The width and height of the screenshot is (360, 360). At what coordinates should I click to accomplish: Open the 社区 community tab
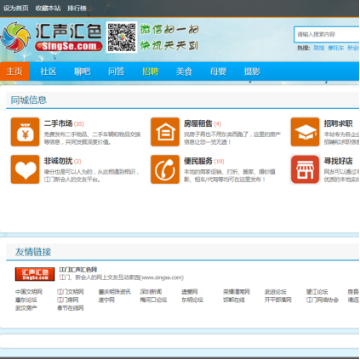48,71
